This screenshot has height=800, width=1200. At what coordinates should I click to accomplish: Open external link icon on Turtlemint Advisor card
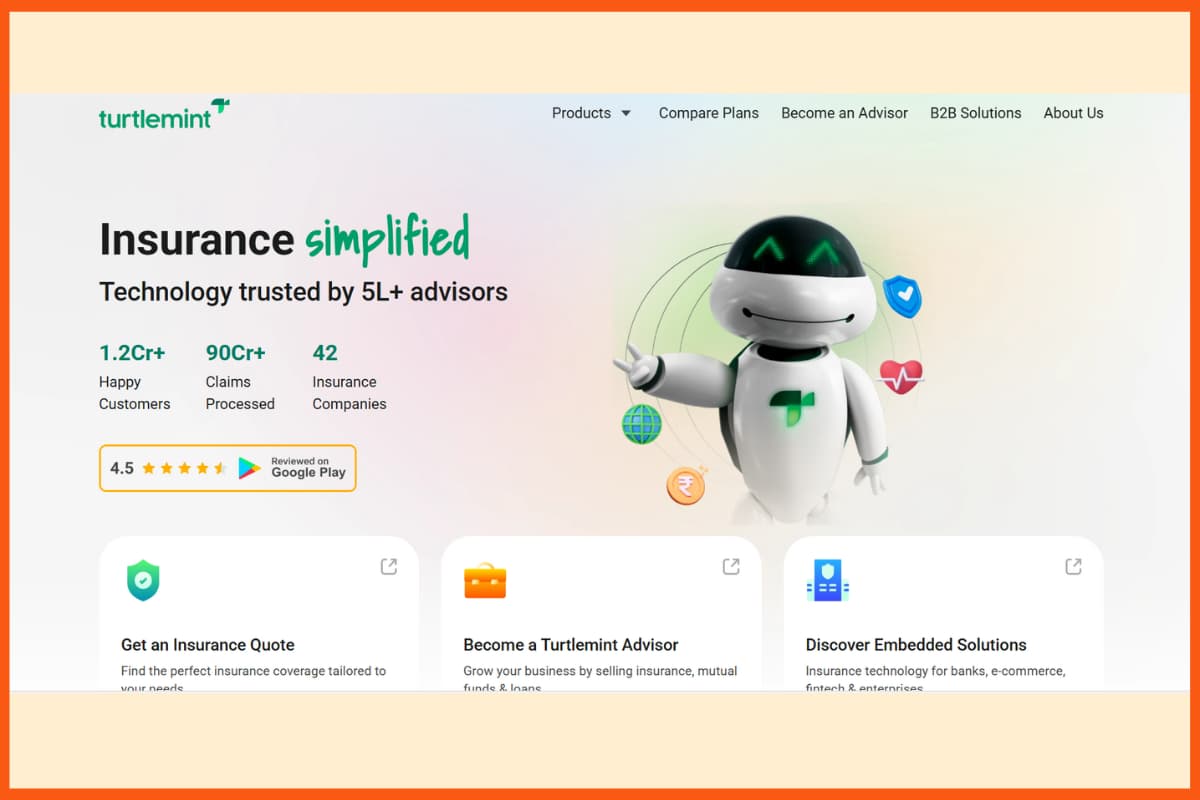coord(731,567)
